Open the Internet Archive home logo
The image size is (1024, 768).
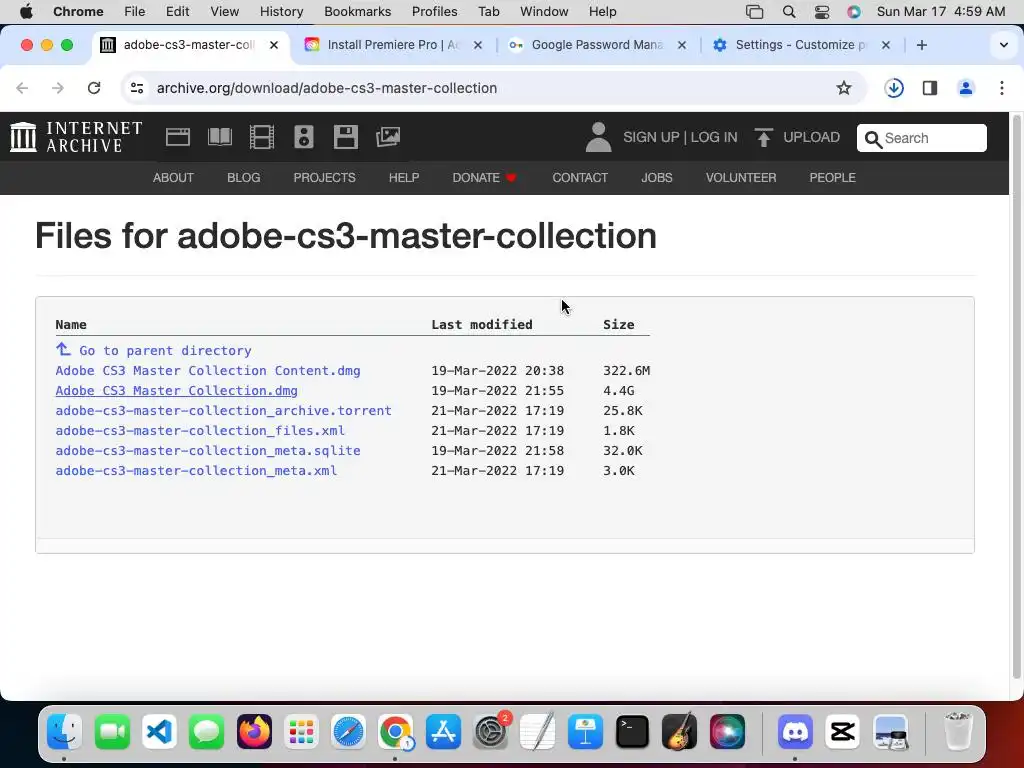tap(76, 137)
